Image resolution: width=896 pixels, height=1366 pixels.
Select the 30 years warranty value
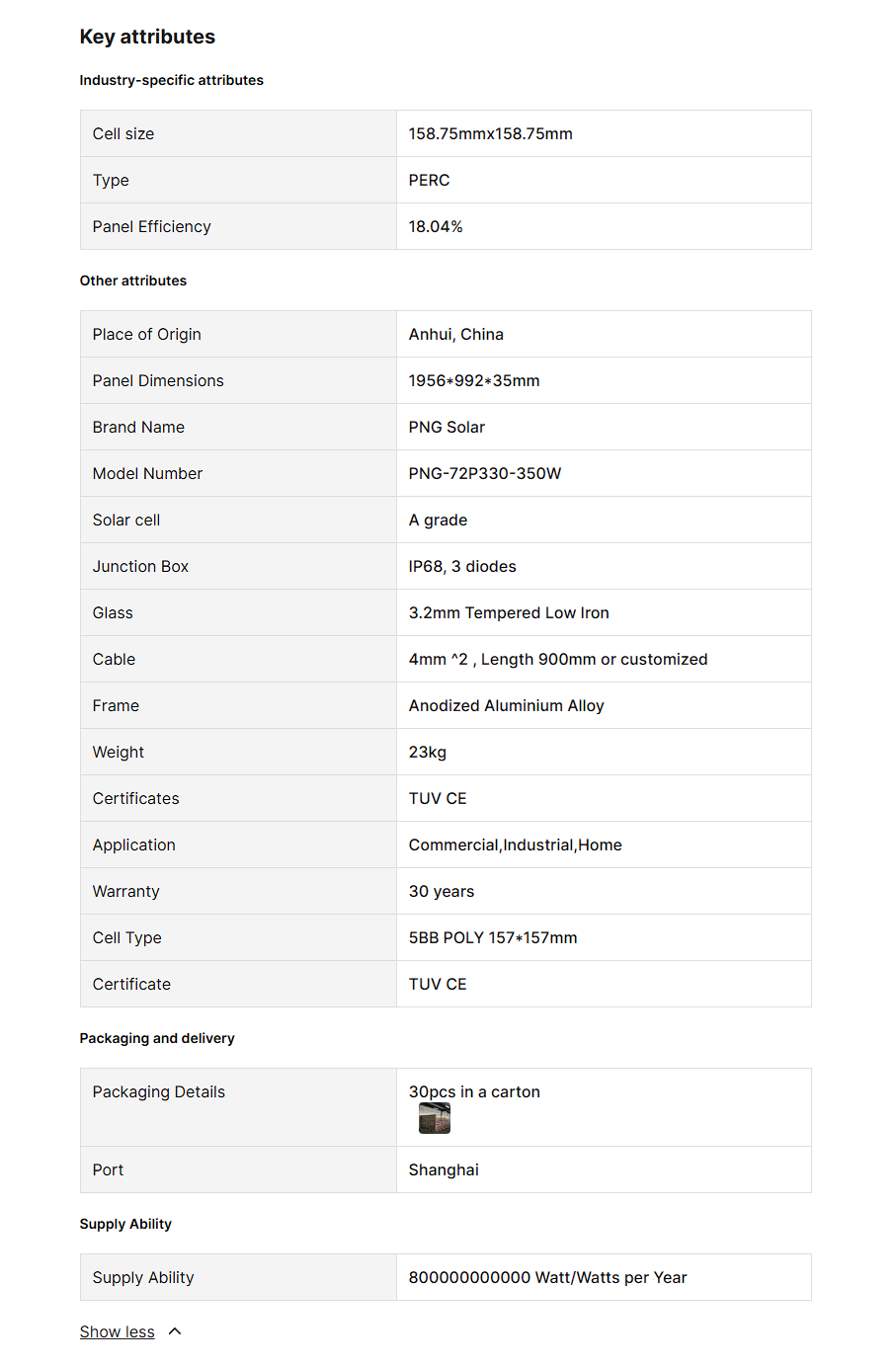click(x=441, y=891)
